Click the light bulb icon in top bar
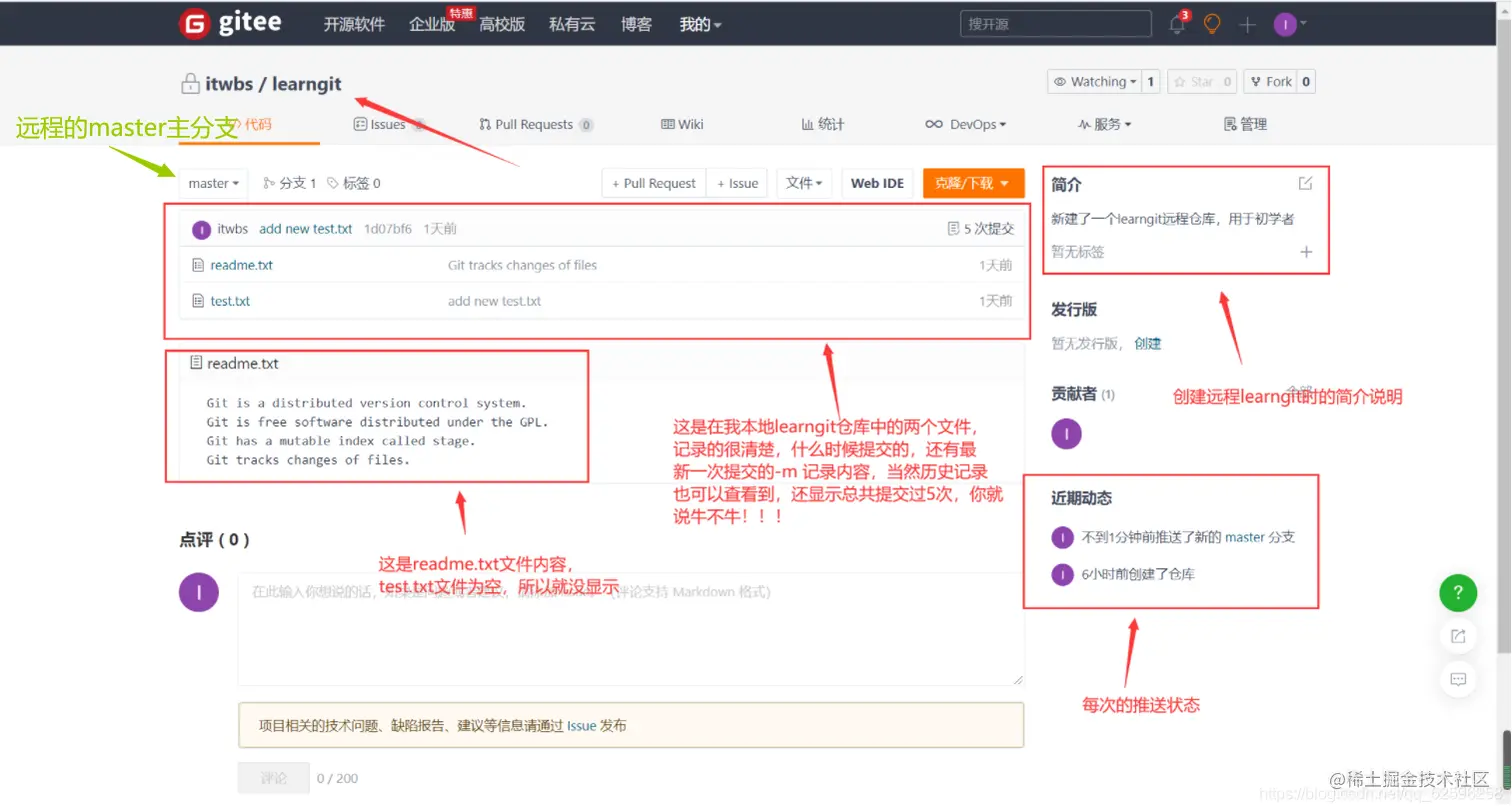 click(1212, 23)
